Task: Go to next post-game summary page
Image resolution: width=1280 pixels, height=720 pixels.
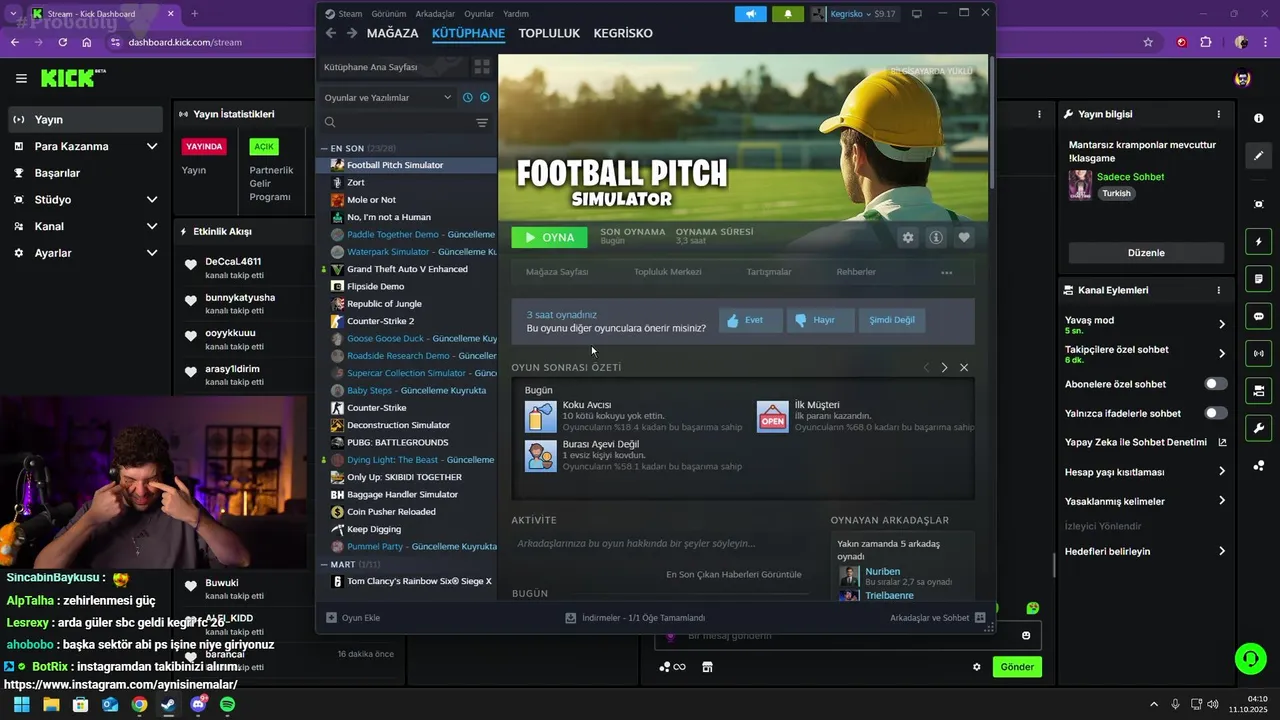Action: click(x=944, y=367)
